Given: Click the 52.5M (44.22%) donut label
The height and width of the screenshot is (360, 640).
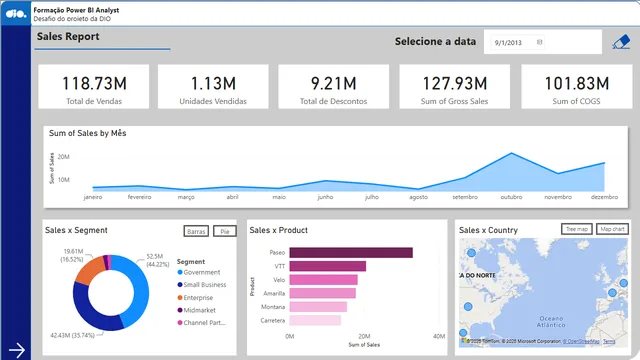Looking at the screenshot, I should [x=158, y=260].
